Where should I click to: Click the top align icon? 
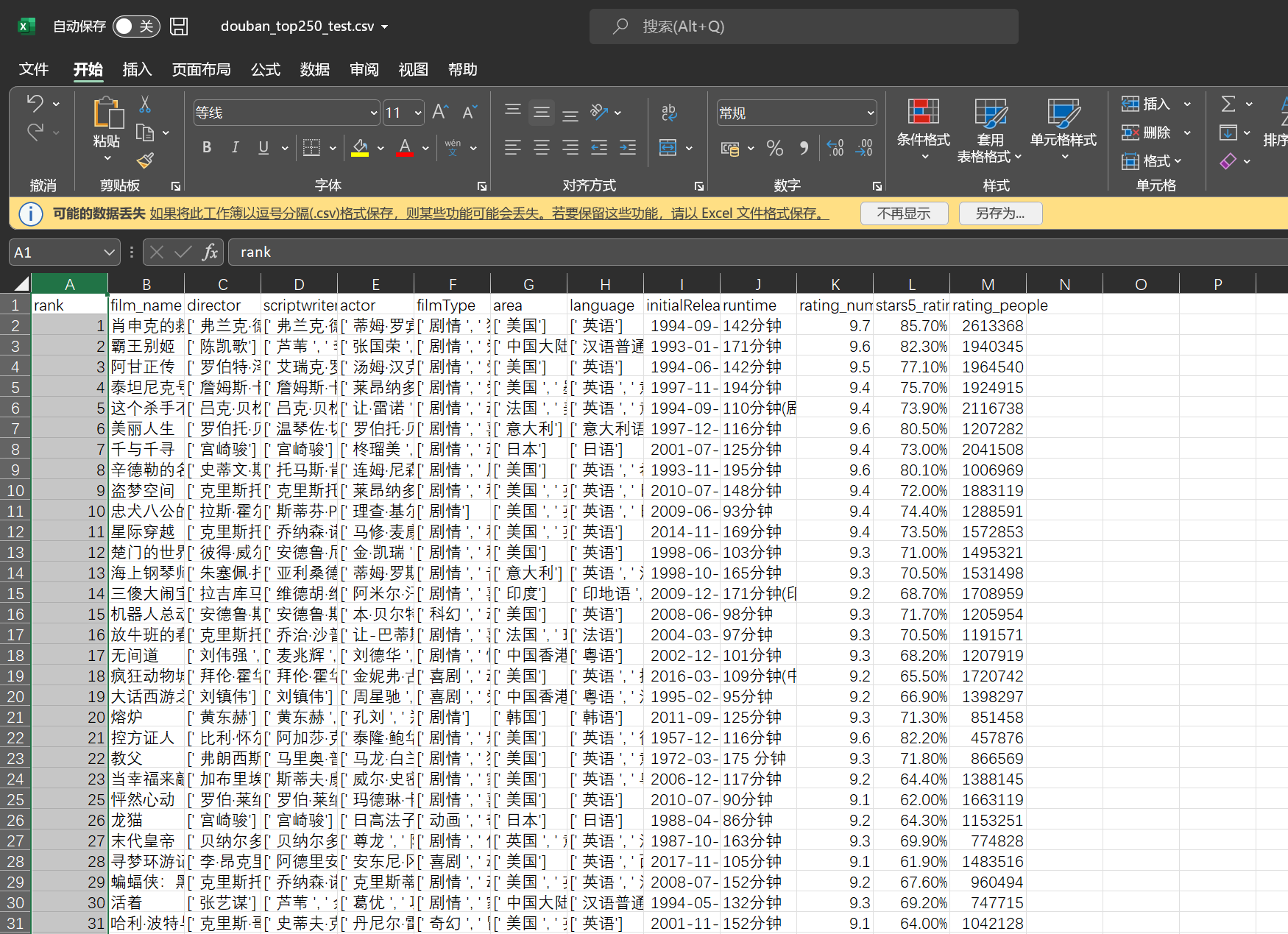(513, 112)
